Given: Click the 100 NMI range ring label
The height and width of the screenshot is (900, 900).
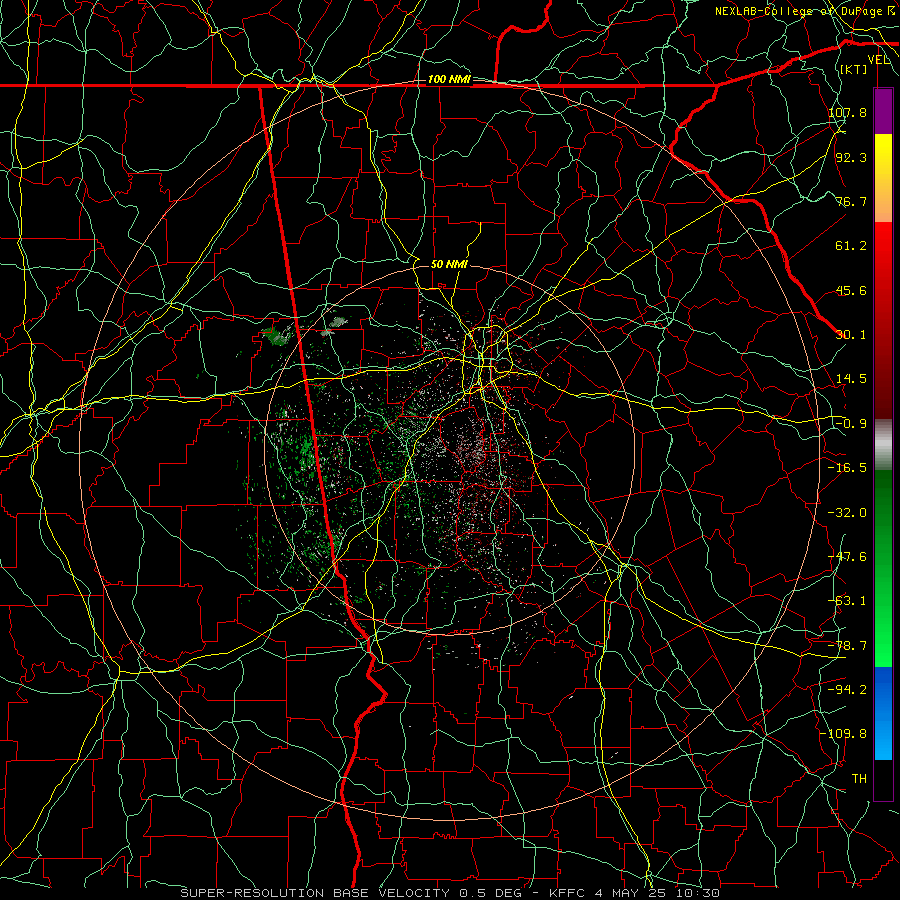Looking at the screenshot, I should (x=449, y=79).
